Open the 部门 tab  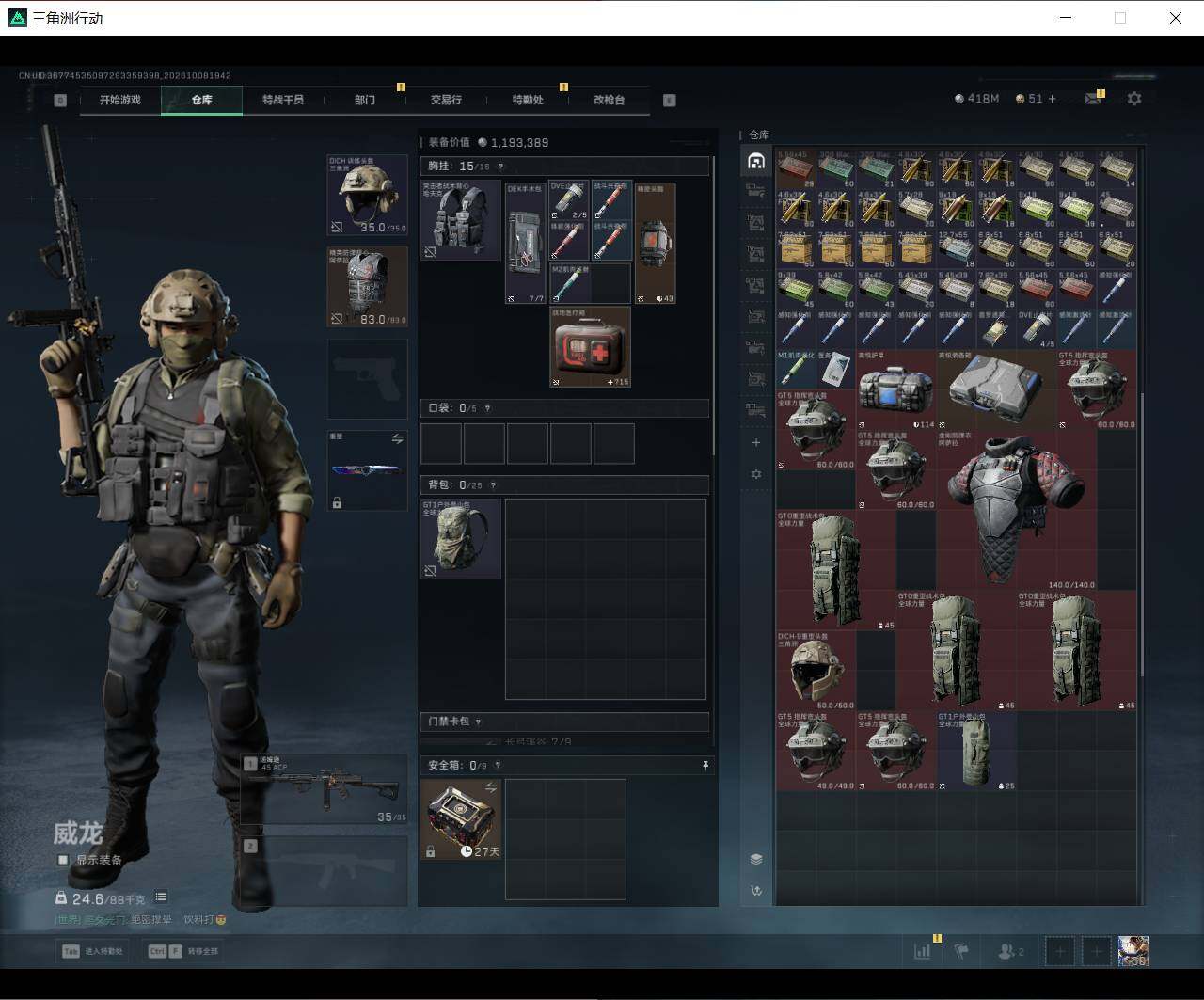365,100
